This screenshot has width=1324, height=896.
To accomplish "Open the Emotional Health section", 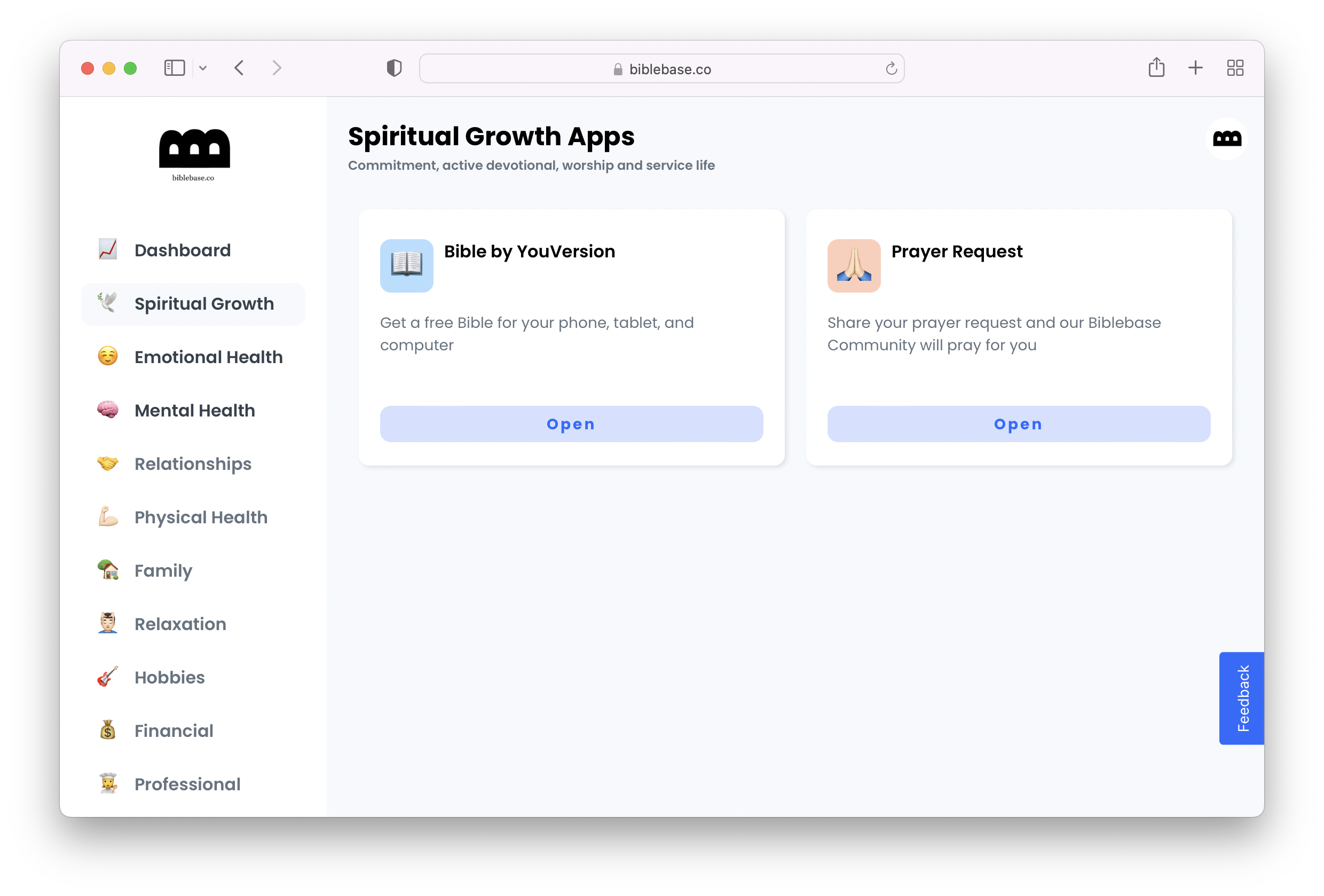I will tap(208, 357).
